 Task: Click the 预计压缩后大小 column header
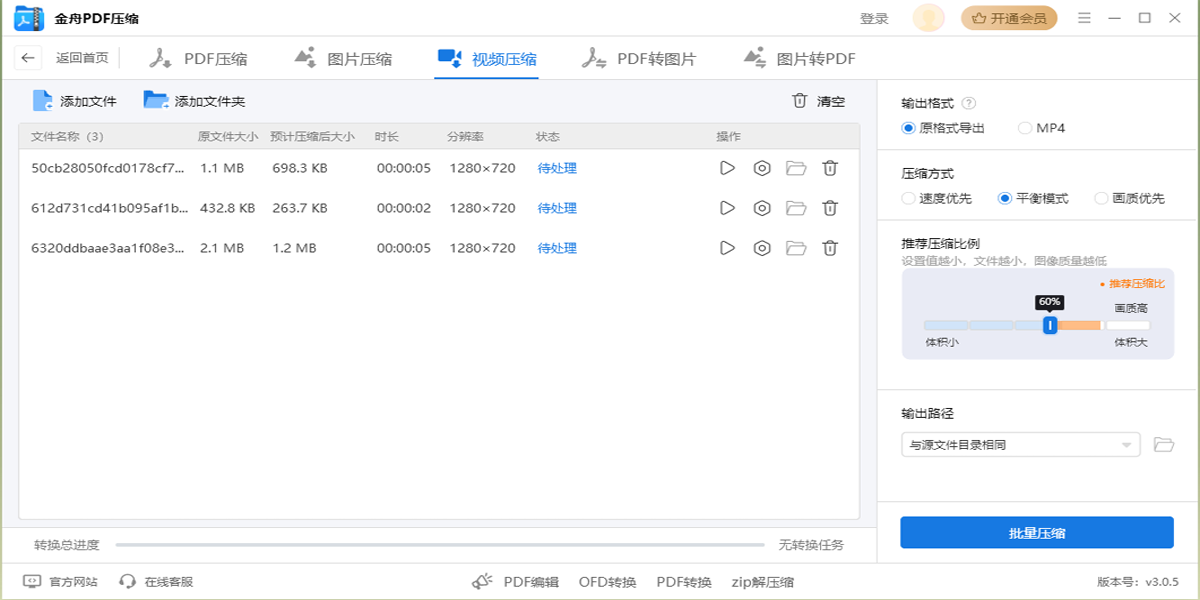[x=312, y=137]
